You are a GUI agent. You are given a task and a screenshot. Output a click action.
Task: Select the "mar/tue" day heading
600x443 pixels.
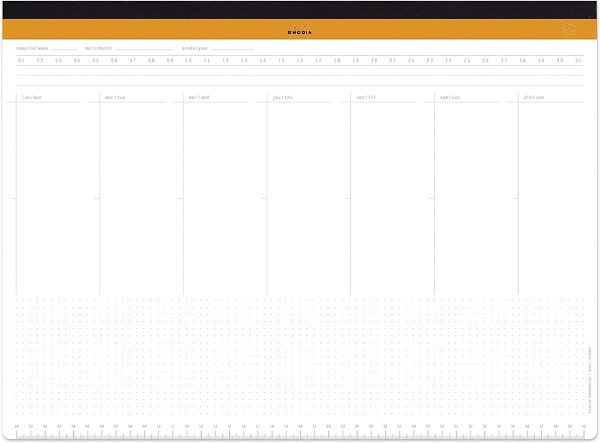(115, 98)
